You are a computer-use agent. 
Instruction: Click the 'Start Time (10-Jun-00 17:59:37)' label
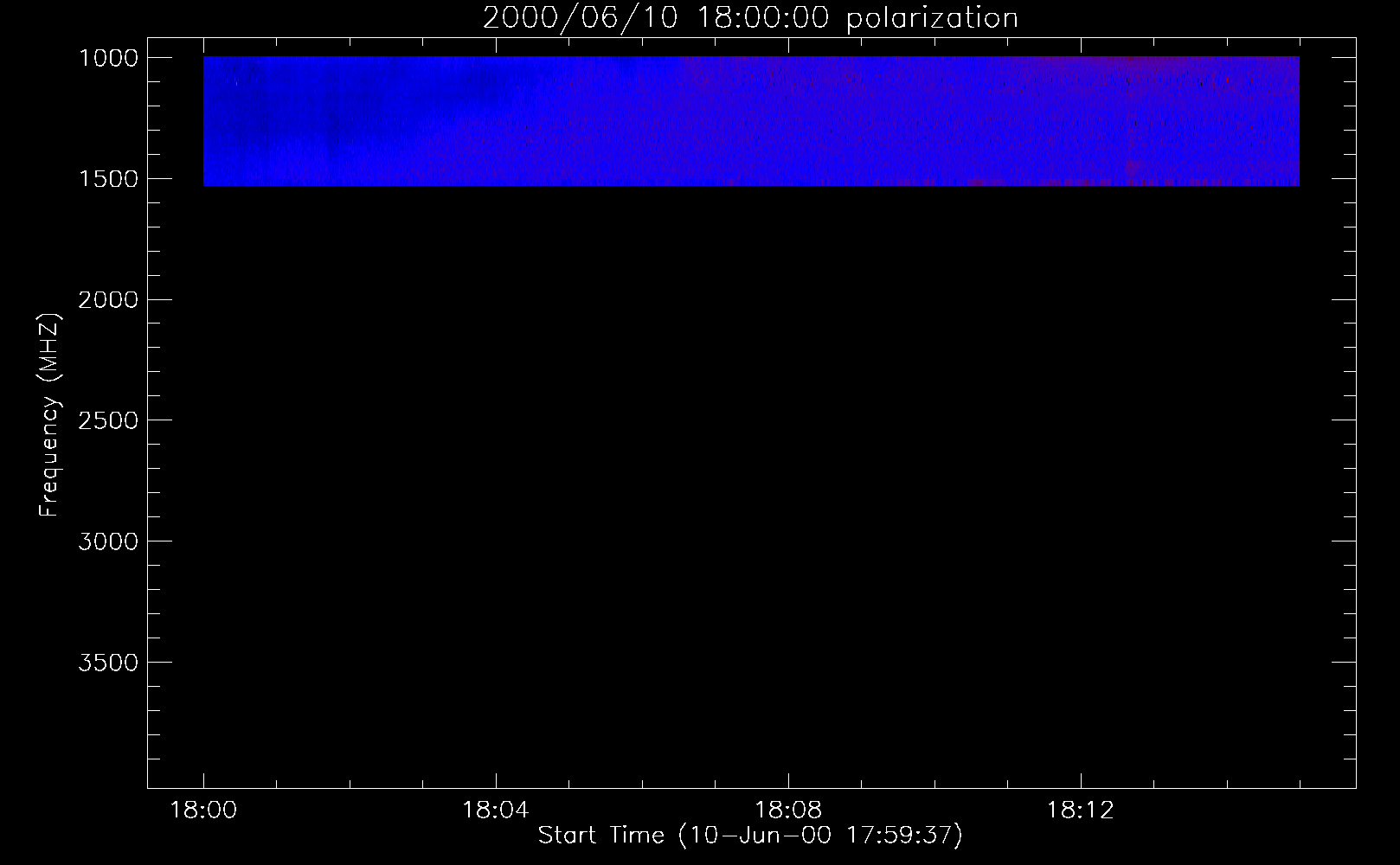coord(750,835)
